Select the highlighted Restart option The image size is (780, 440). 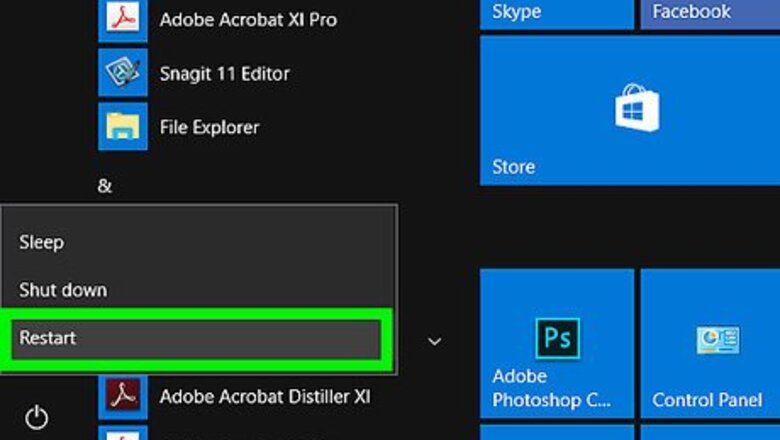coord(197,338)
